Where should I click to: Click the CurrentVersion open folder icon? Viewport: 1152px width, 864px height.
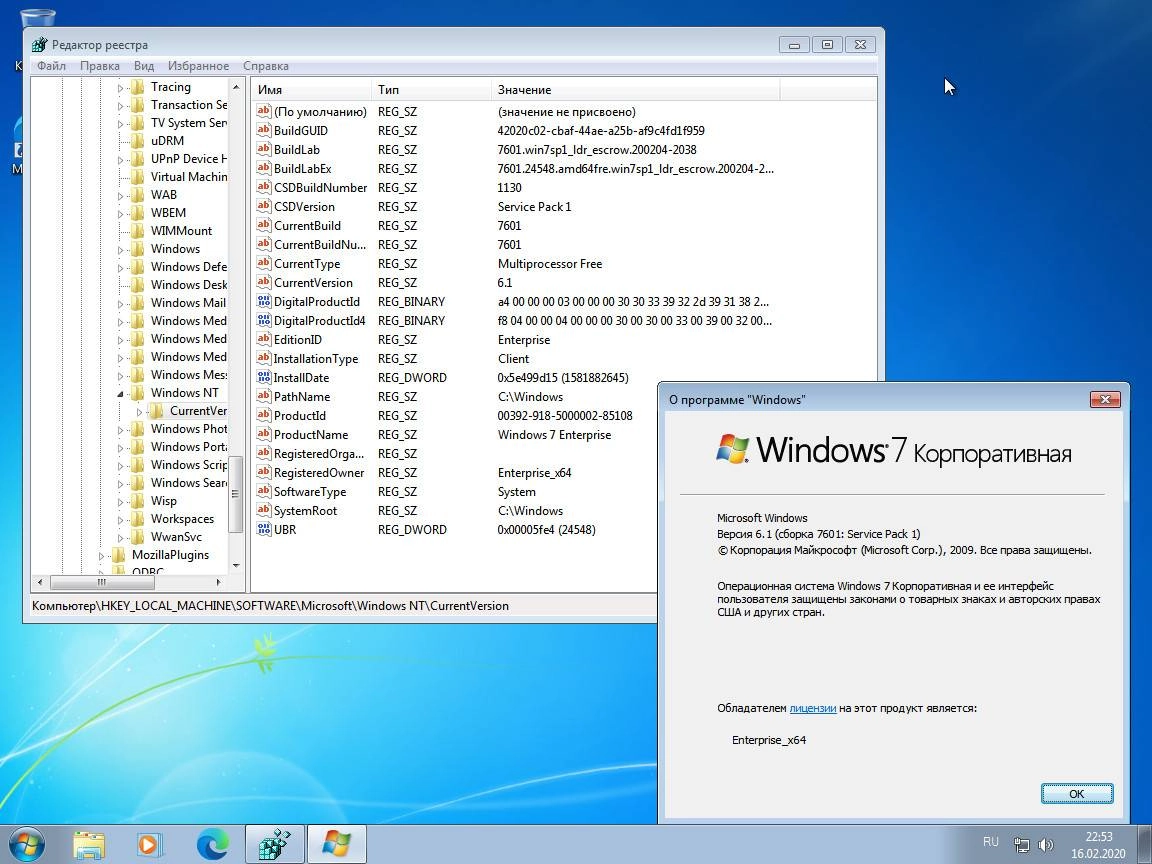[156, 411]
